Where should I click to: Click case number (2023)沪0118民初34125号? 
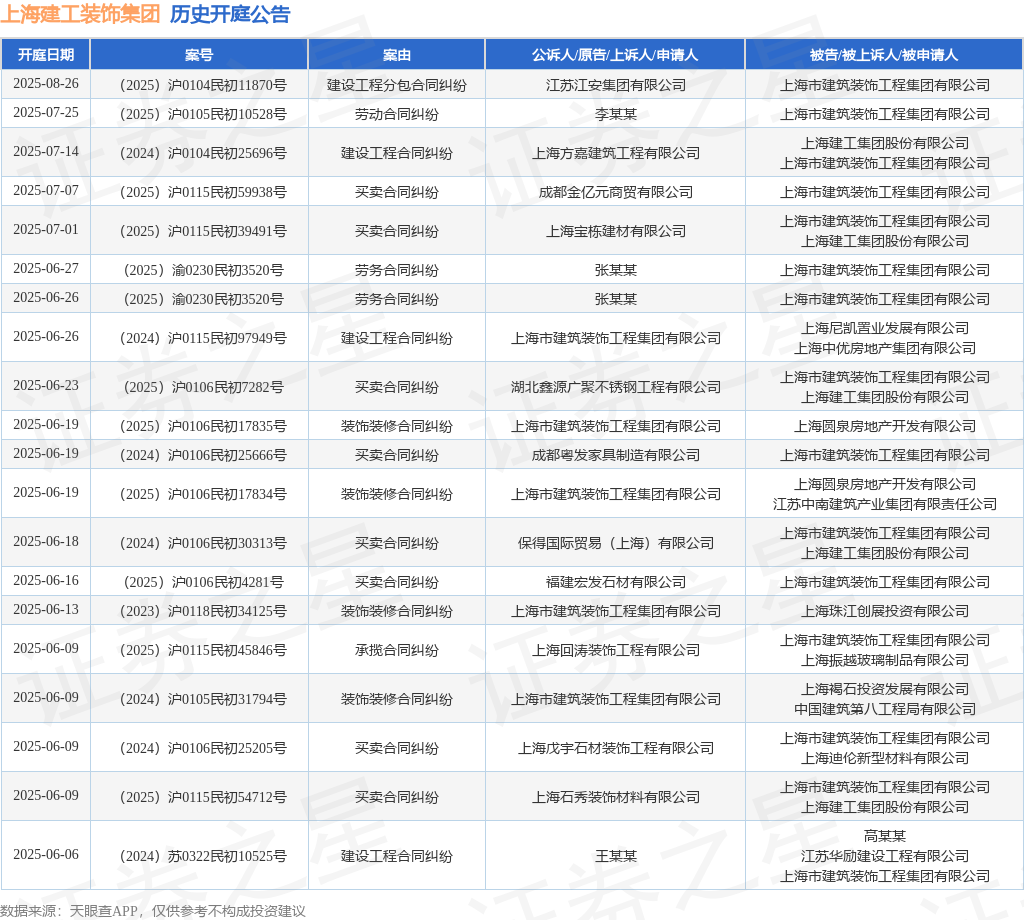coord(203,611)
